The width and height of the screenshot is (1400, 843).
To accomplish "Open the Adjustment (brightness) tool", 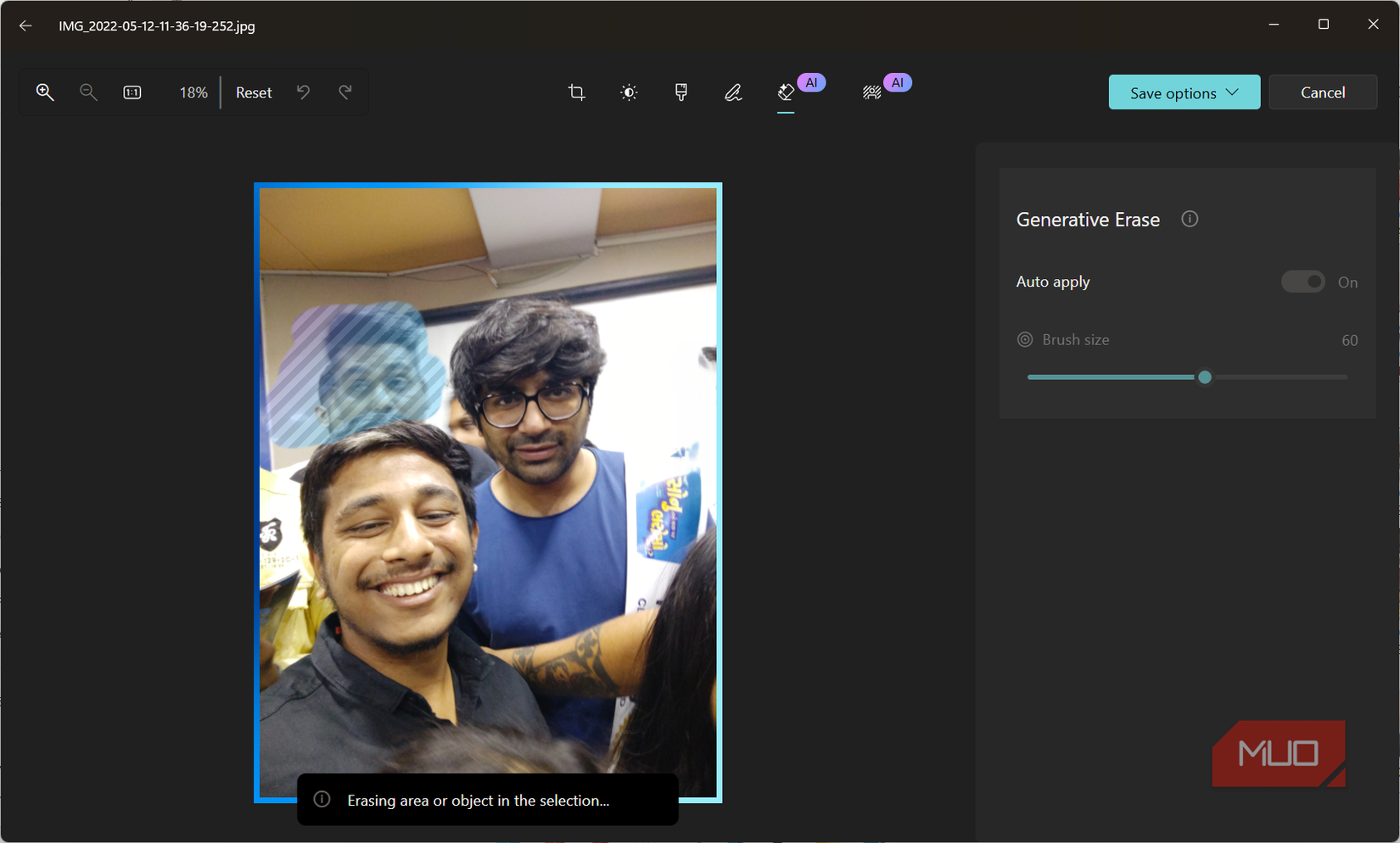I will 629,92.
